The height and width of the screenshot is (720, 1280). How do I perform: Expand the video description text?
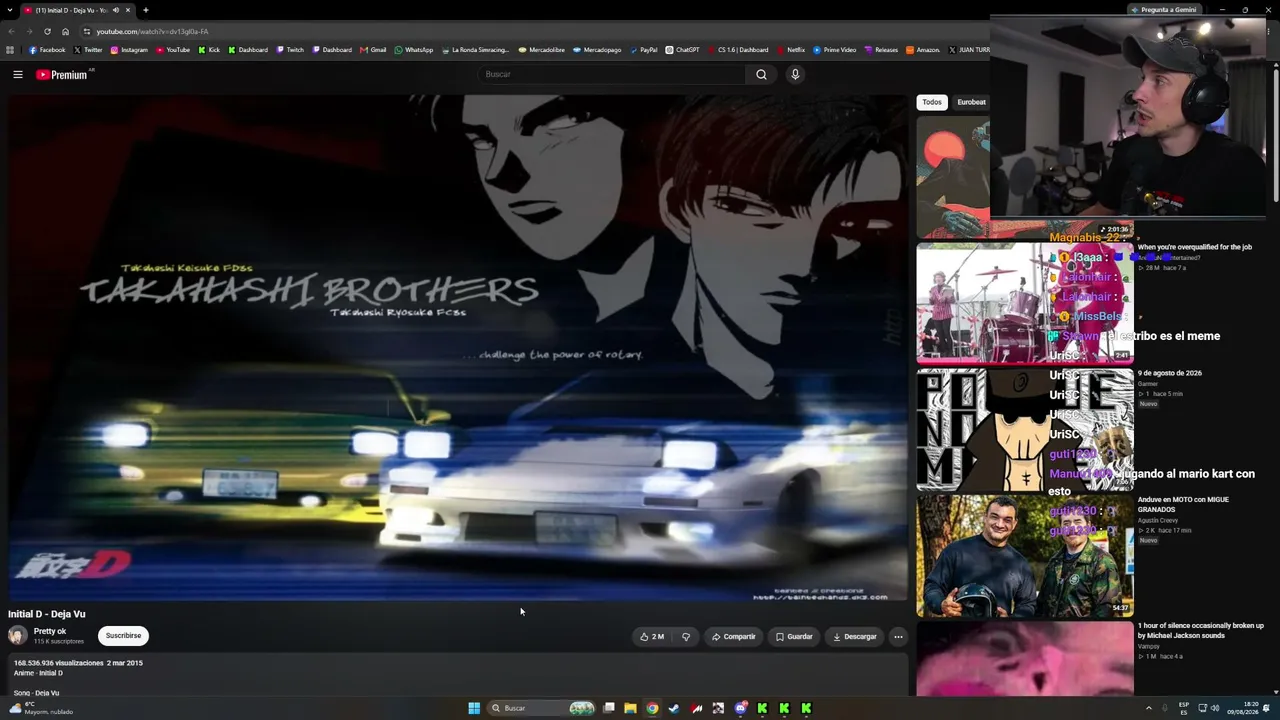(x=458, y=677)
